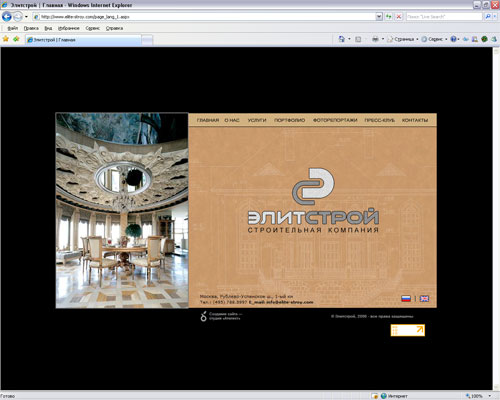Expand the zoom level dropdown arrow
Viewport: 500px width, 400px height.
pos(489,396)
